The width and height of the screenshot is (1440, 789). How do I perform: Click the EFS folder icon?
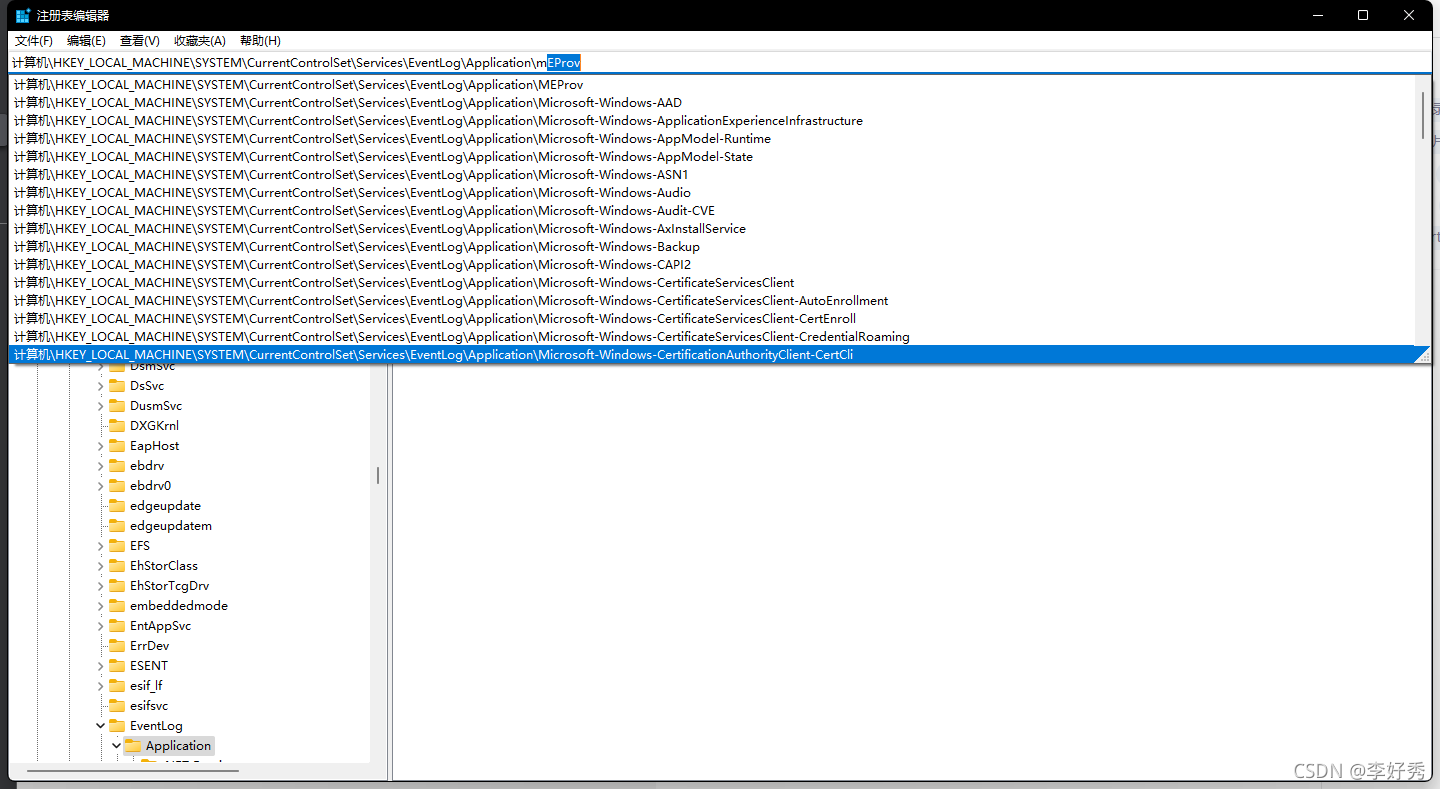[x=117, y=546]
